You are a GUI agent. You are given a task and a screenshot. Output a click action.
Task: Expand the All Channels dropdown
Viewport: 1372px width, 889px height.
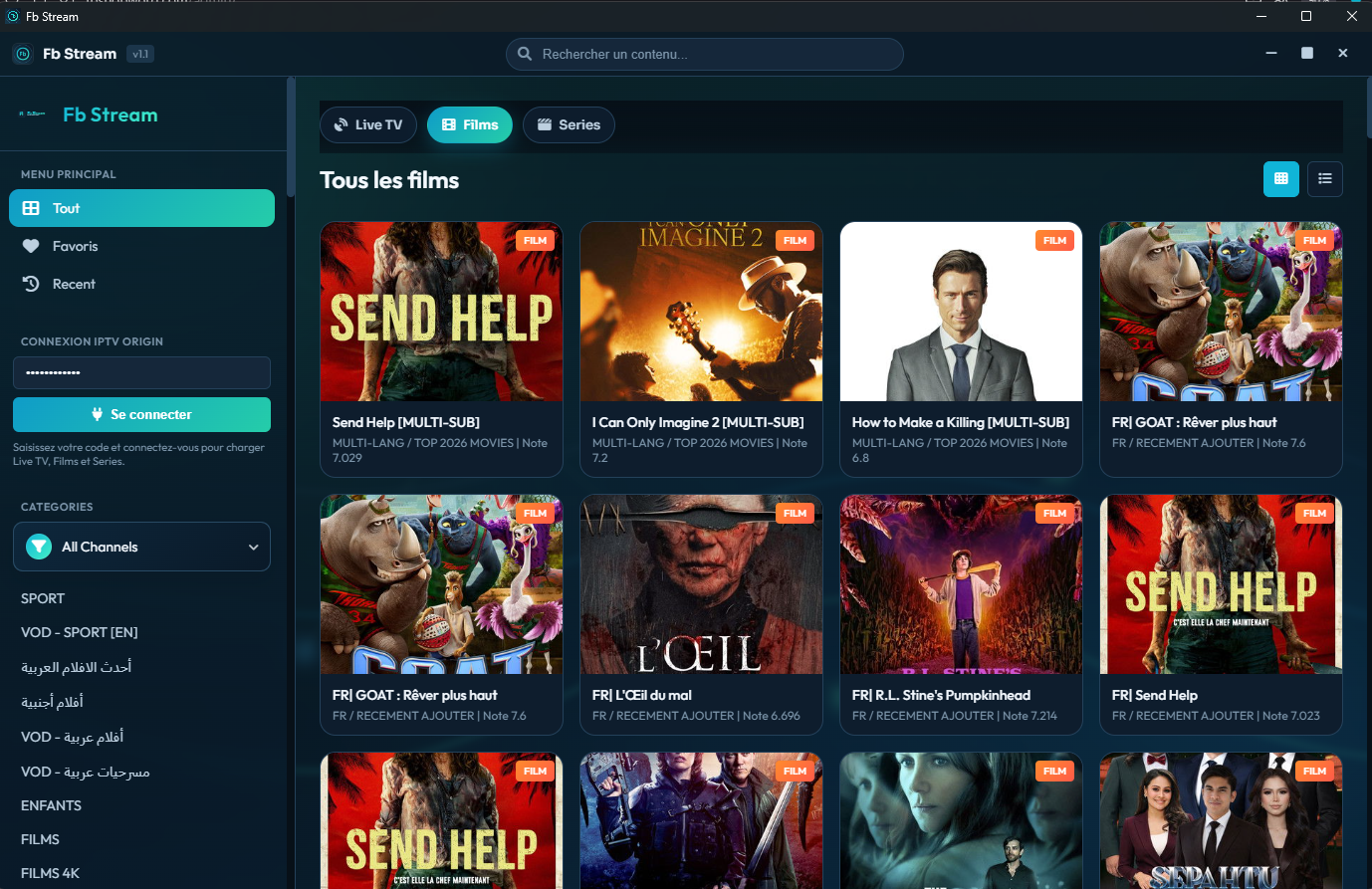pos(141,547)
